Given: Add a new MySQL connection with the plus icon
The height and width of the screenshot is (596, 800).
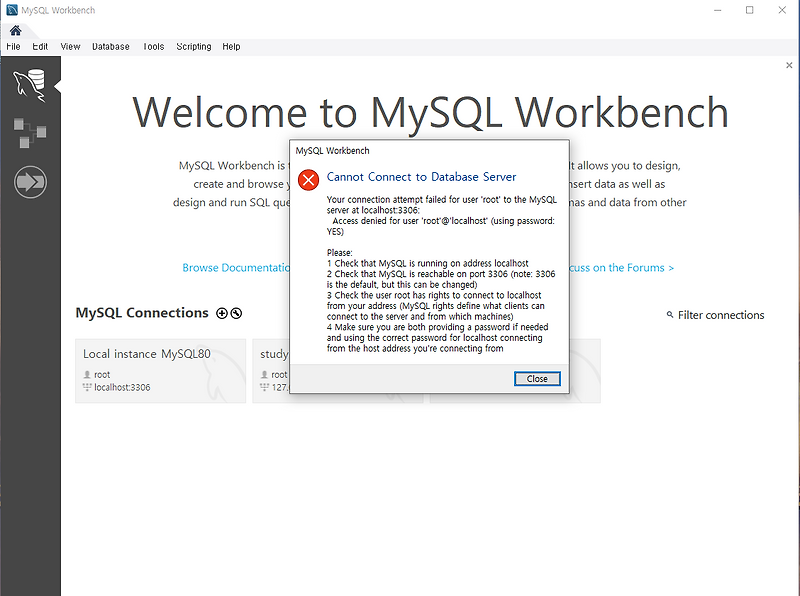Looking at the screenshot, I should click(221, 313).
